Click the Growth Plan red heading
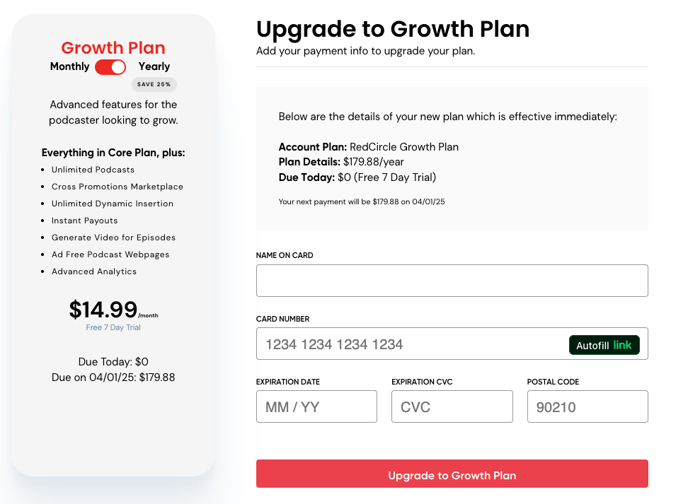This screenshot has height=504, width=688. point(113,48)
